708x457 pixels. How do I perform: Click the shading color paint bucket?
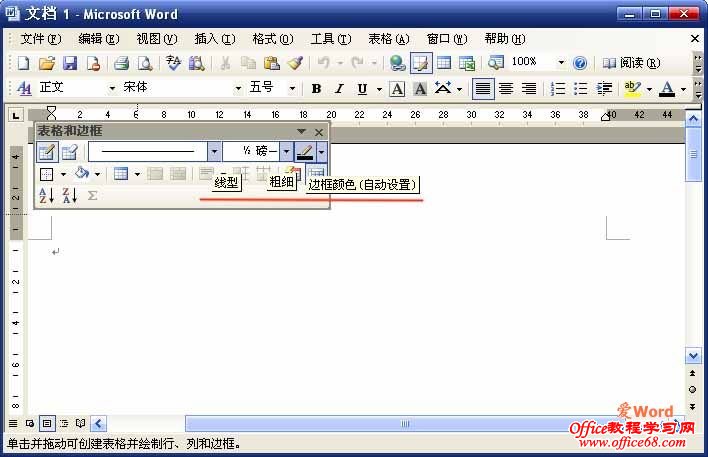(82, 173)
